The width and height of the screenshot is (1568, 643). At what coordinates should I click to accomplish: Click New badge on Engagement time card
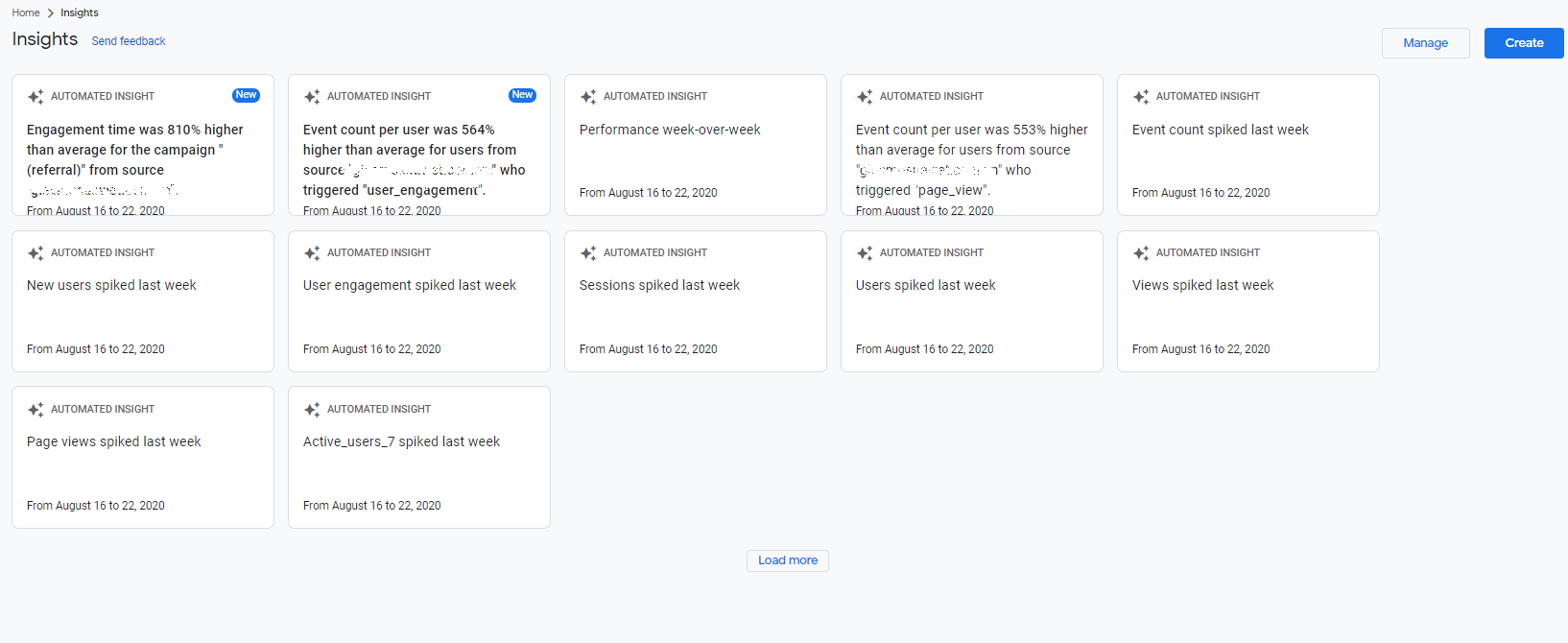tap(246, 95)
